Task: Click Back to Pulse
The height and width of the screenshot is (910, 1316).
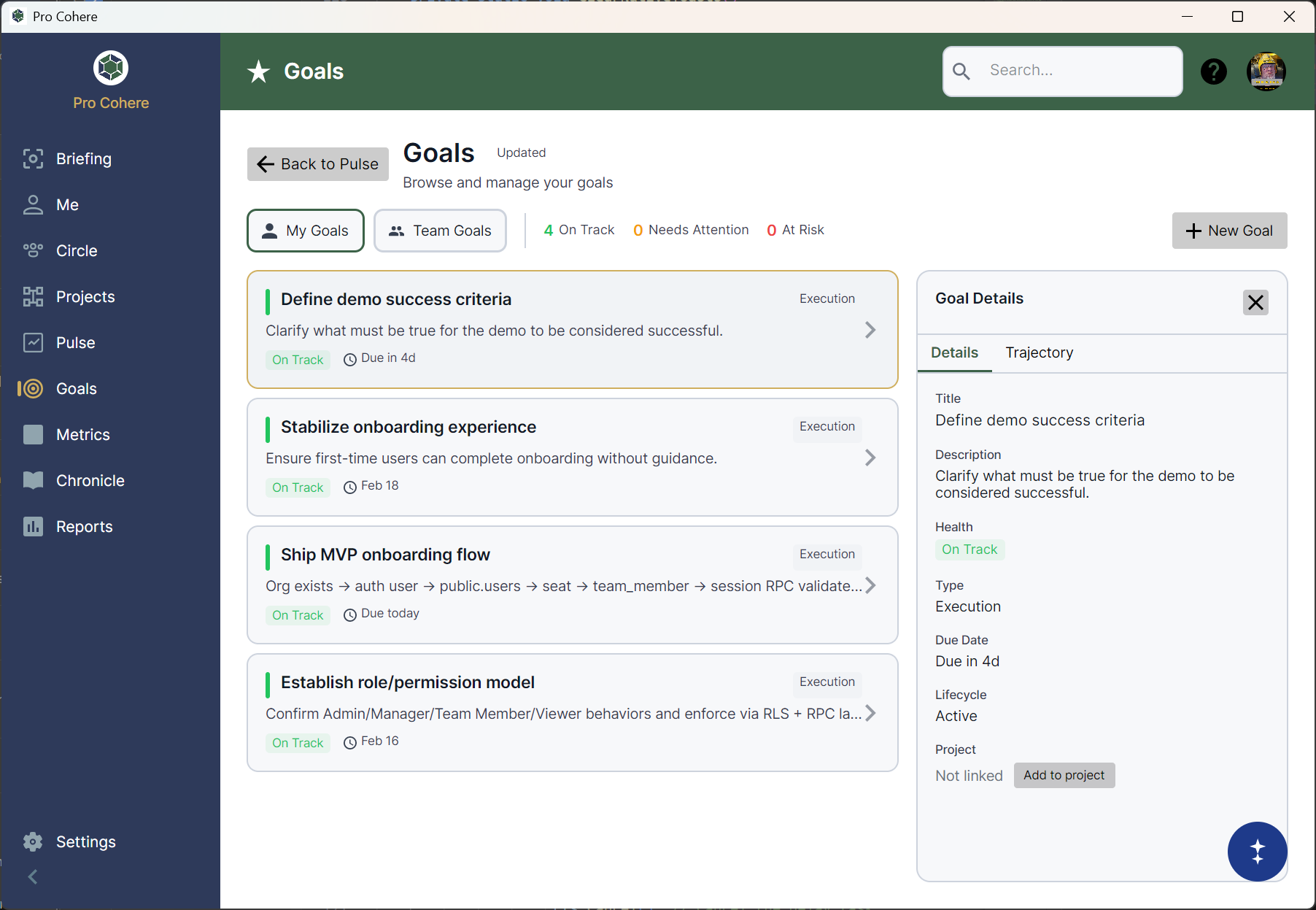Action: pyautogui.click(x=317, y=164)
